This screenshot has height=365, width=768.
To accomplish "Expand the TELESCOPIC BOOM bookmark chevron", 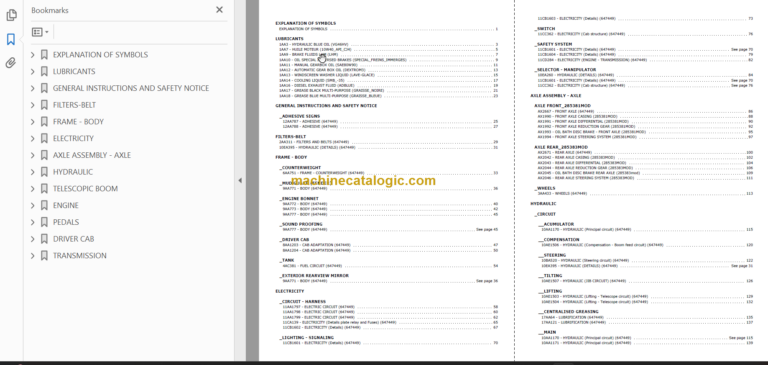I will pos(33,189).
